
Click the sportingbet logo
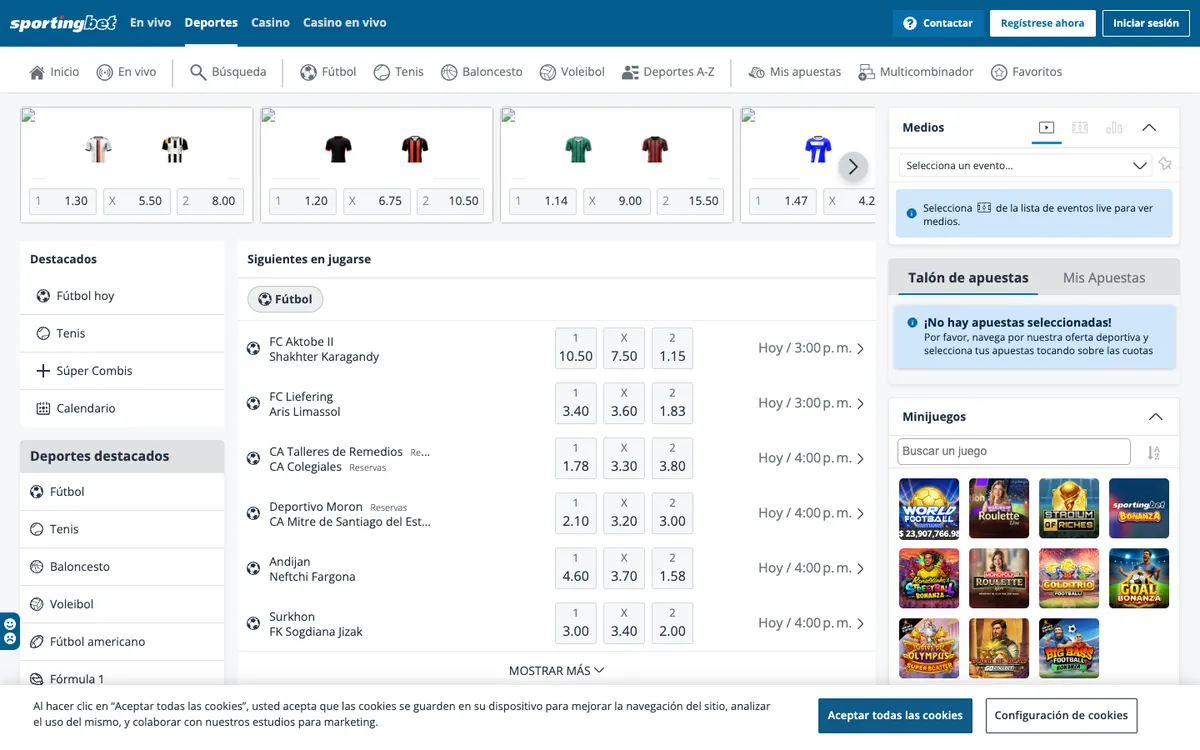coord(63,23)
